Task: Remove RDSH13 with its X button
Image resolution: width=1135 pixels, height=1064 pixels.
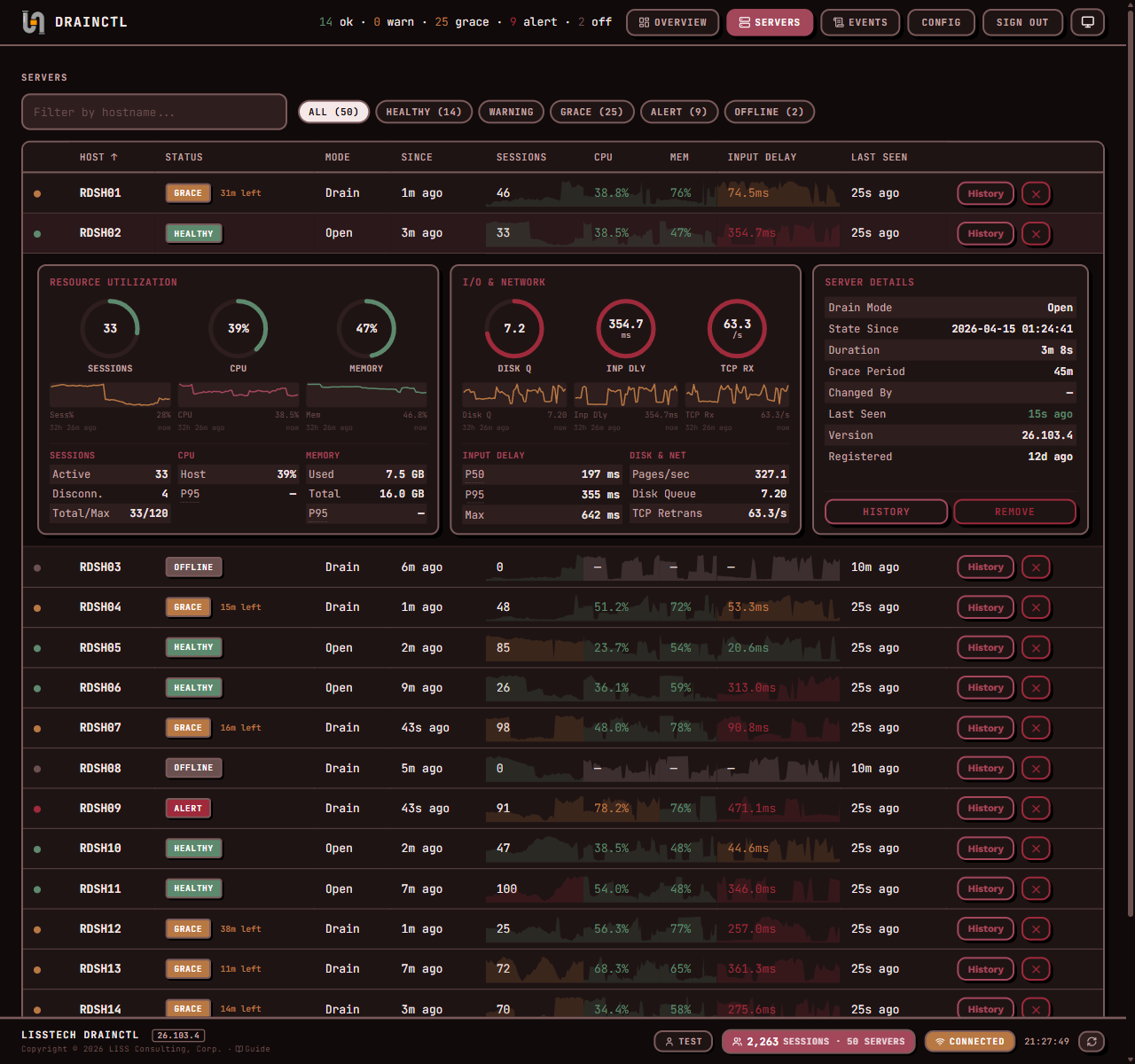Action: [1036, 969]
